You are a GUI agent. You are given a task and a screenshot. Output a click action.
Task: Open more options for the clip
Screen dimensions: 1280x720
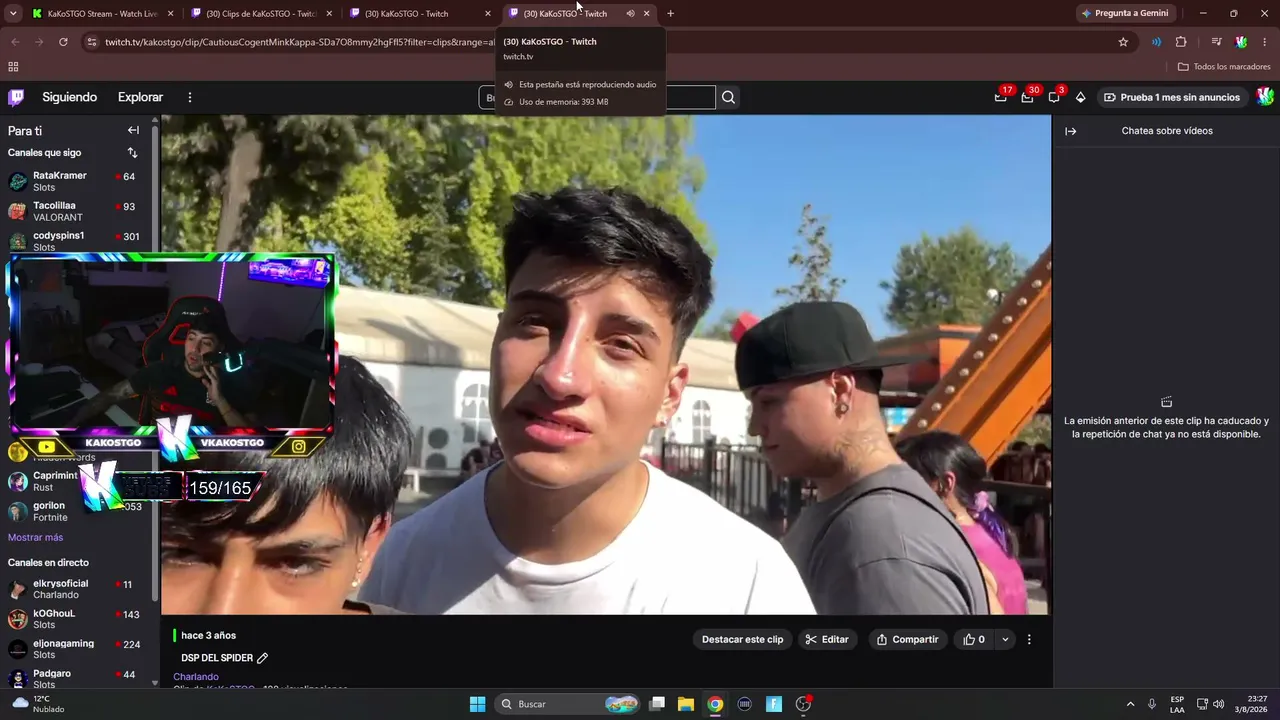coord(1029,639)
